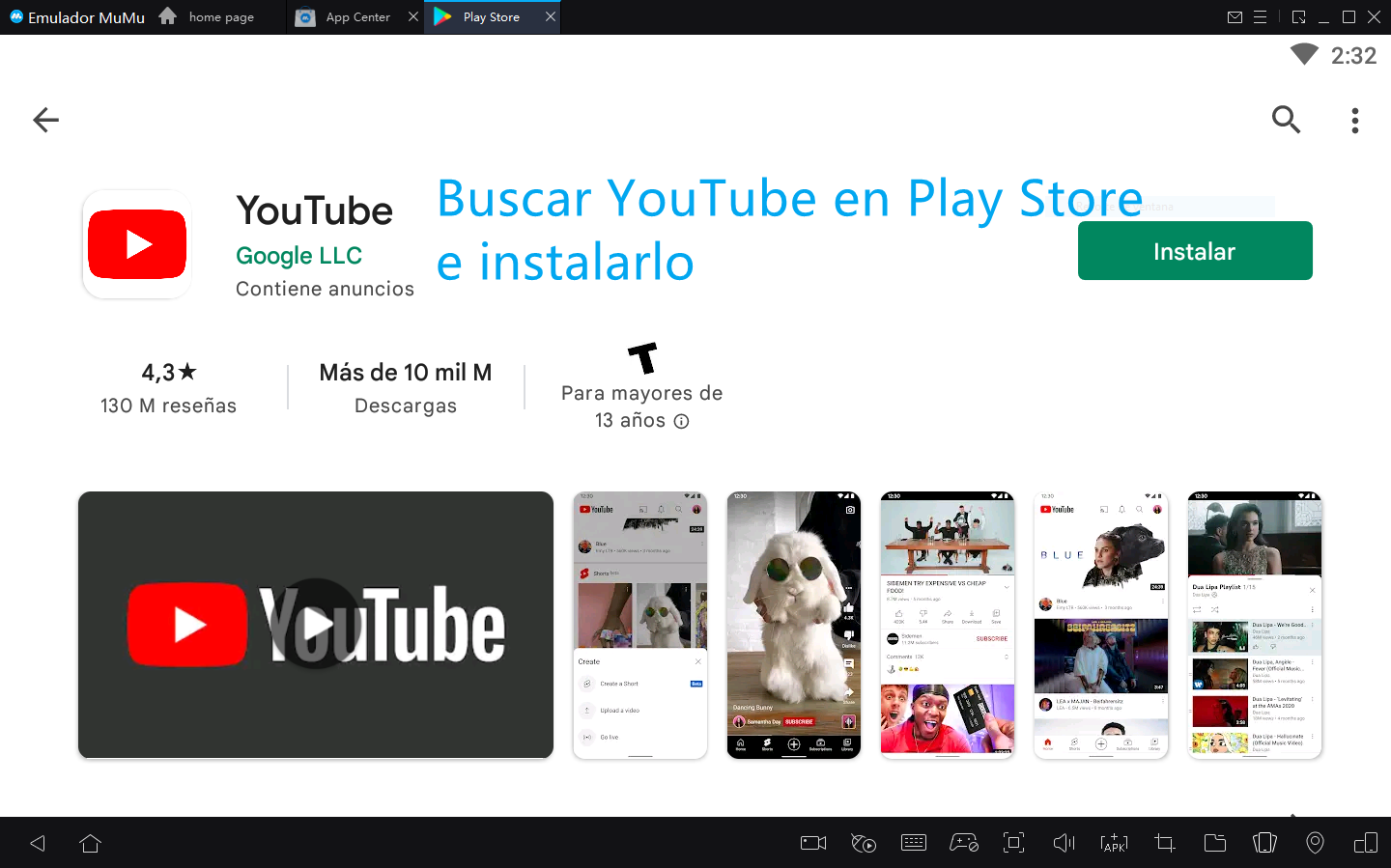Image resolution: width=1391 pixels, height=868 pixels.
Task: Open the three-dot more options menu
Action: tap(1354, 120)
